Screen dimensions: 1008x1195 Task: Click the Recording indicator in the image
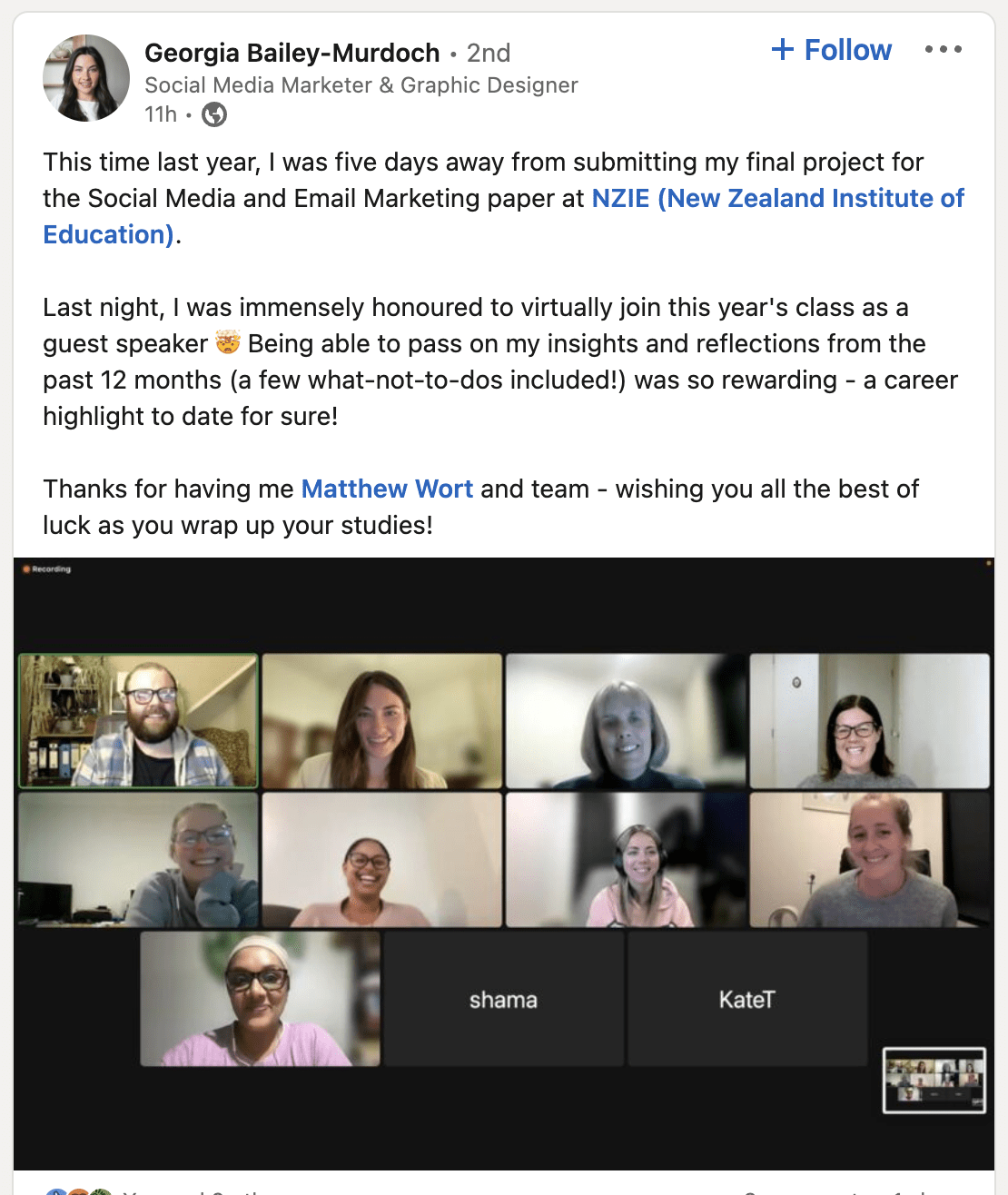(47, 569)
